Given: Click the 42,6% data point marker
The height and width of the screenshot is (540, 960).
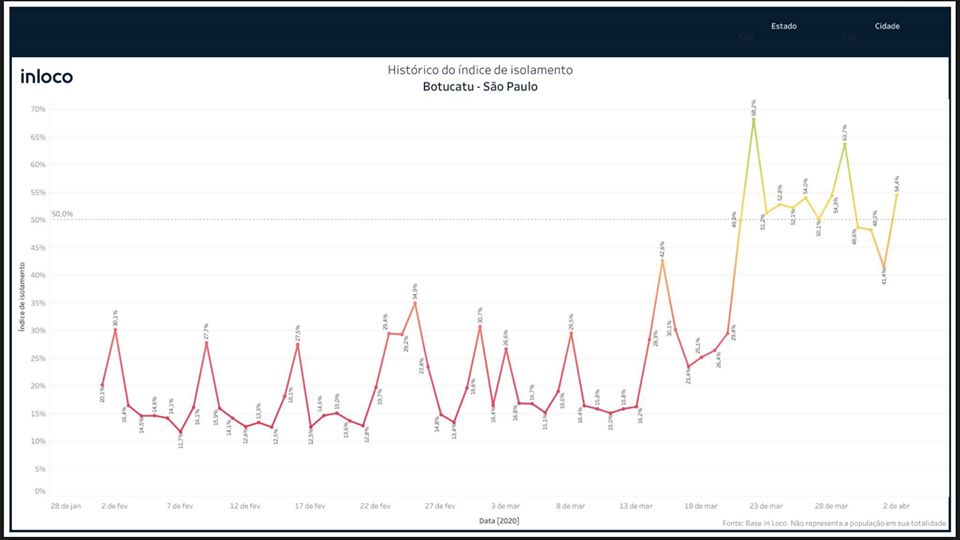Looking at the screenshot, I should coord(662,260).
